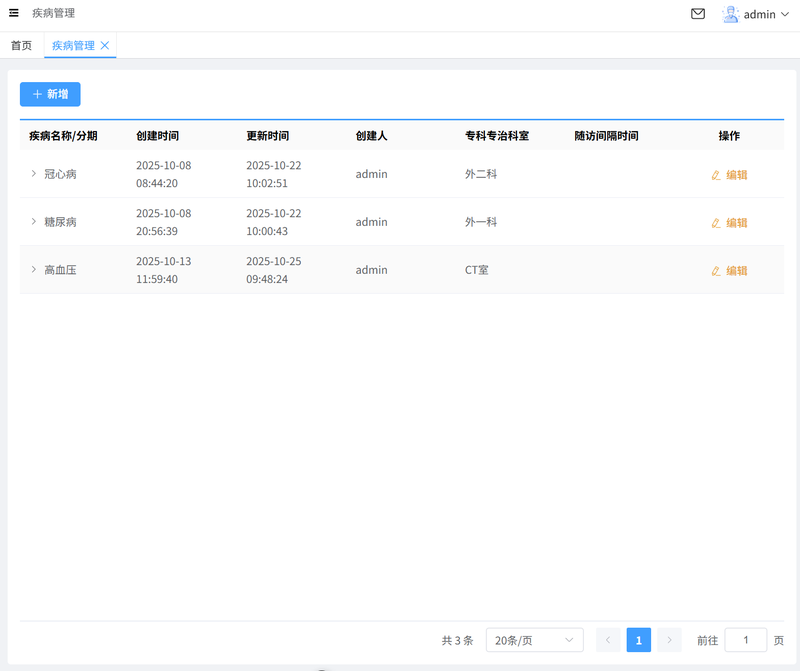Select page number 1
Viewport: 800px width, 671px height.
pos(639,640)
